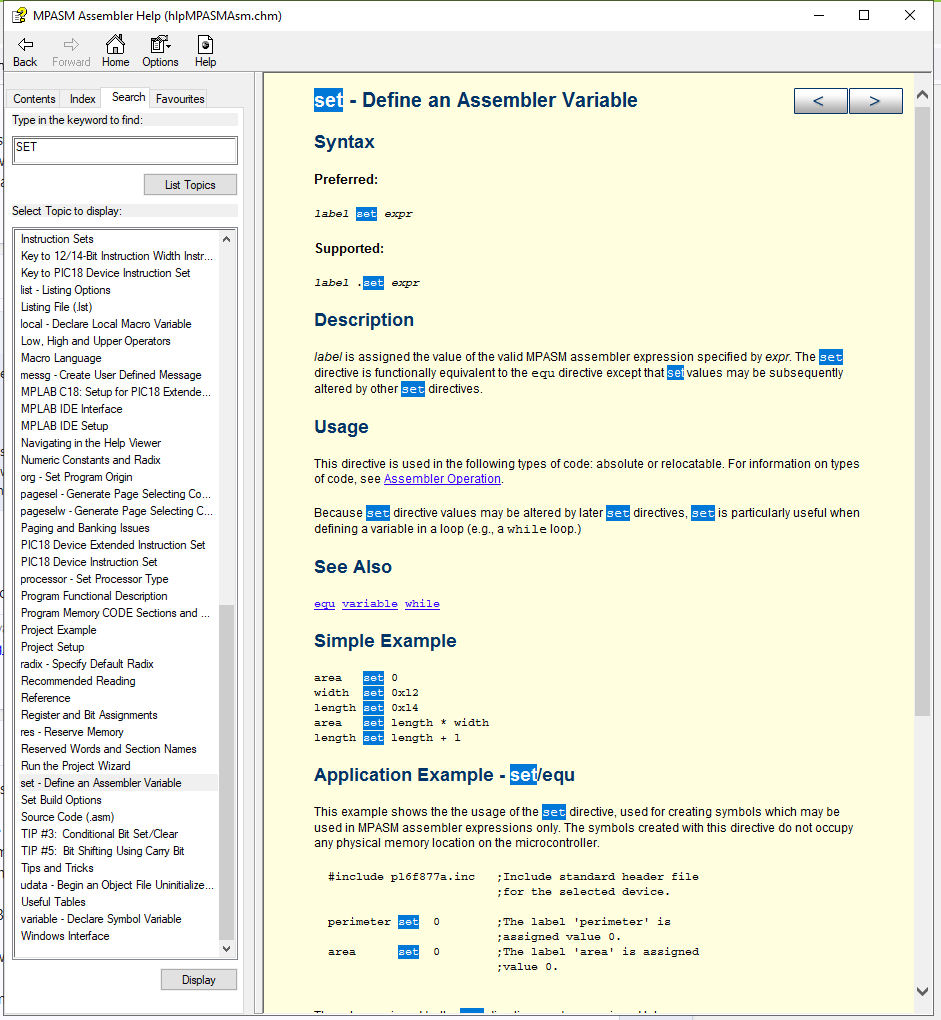
Task: Select 'set - Define an Assembler Variable'
Action: [x=101, y=783]
